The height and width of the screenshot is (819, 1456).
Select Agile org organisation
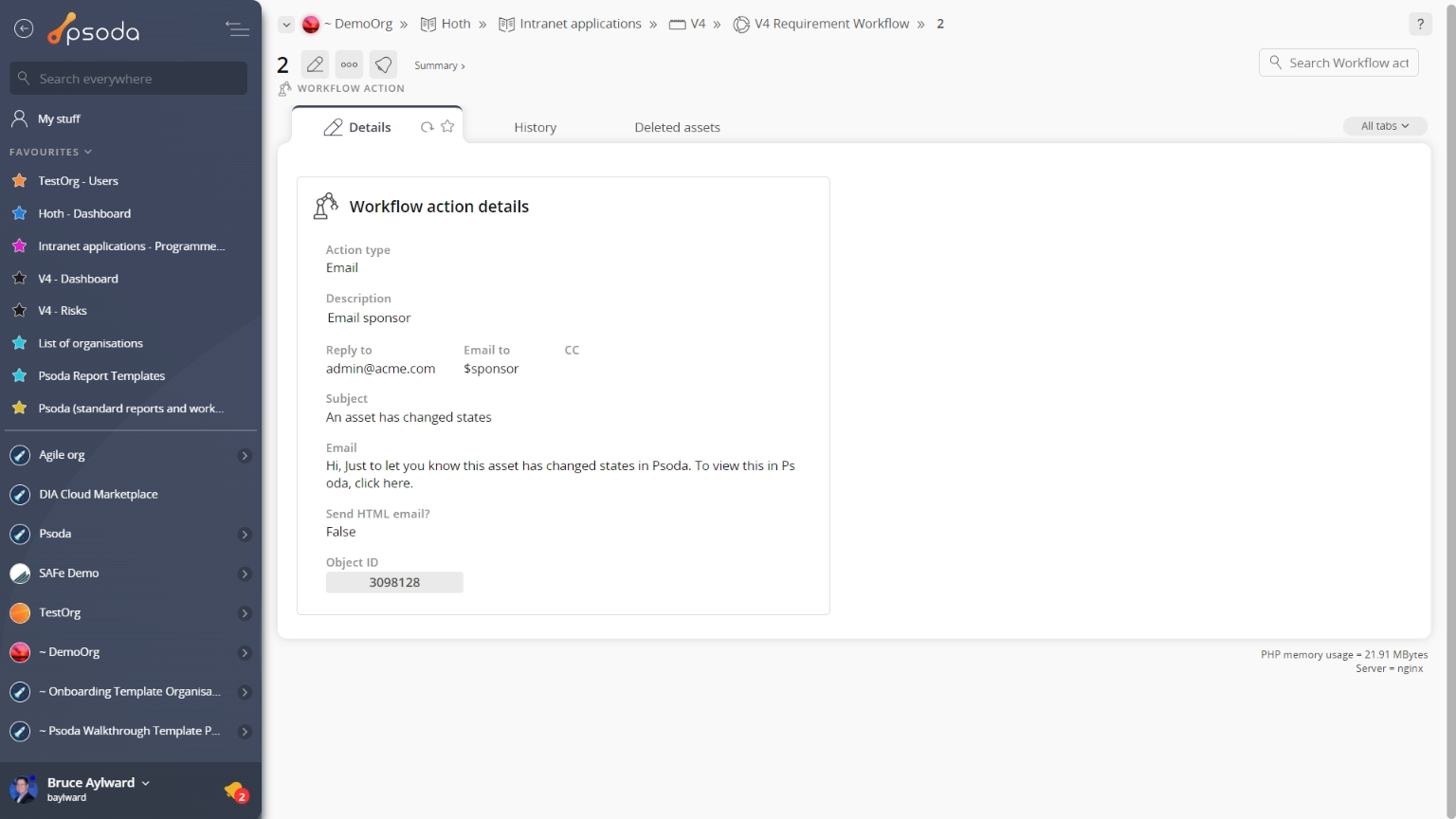tap(62, 455)
